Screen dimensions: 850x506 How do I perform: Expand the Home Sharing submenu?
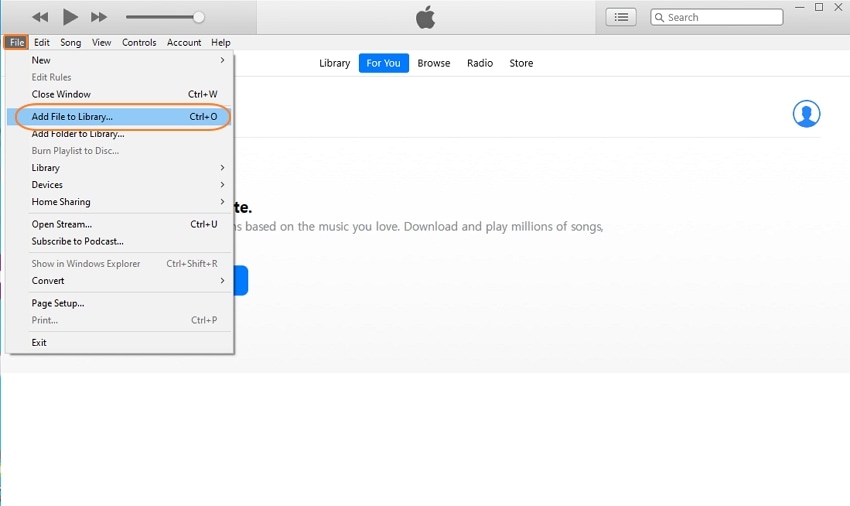[120, 202]
